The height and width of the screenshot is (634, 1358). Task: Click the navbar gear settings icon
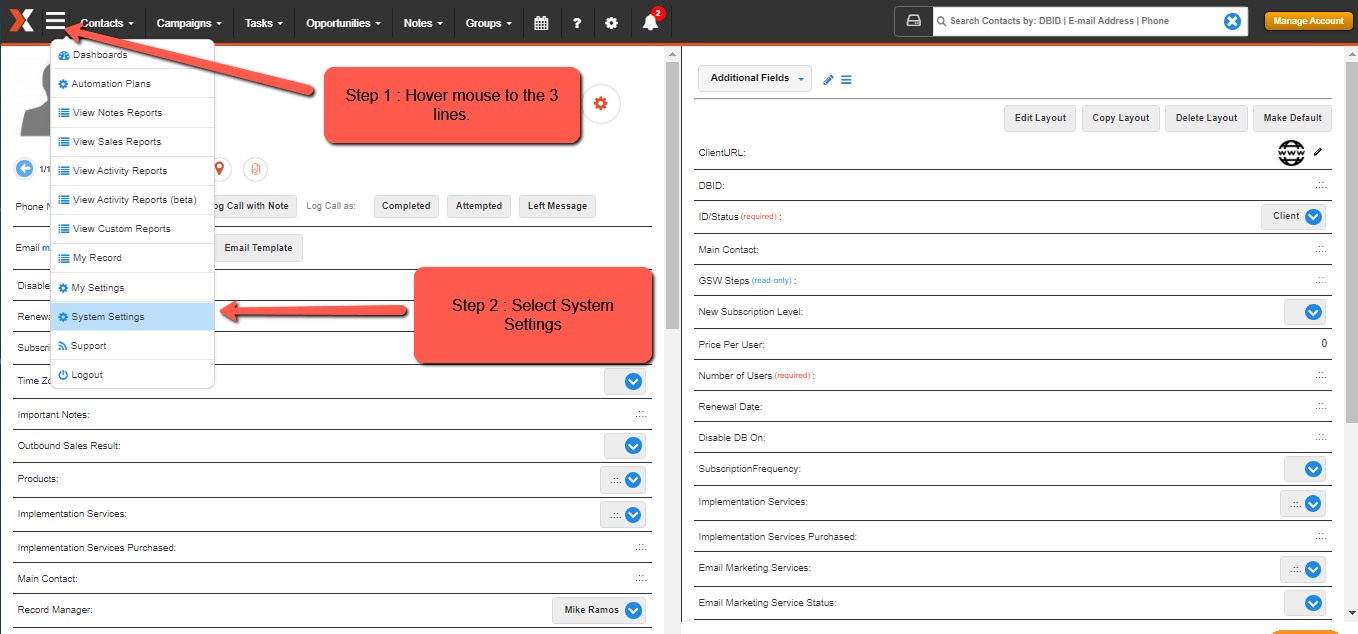(x=611, y=23)
